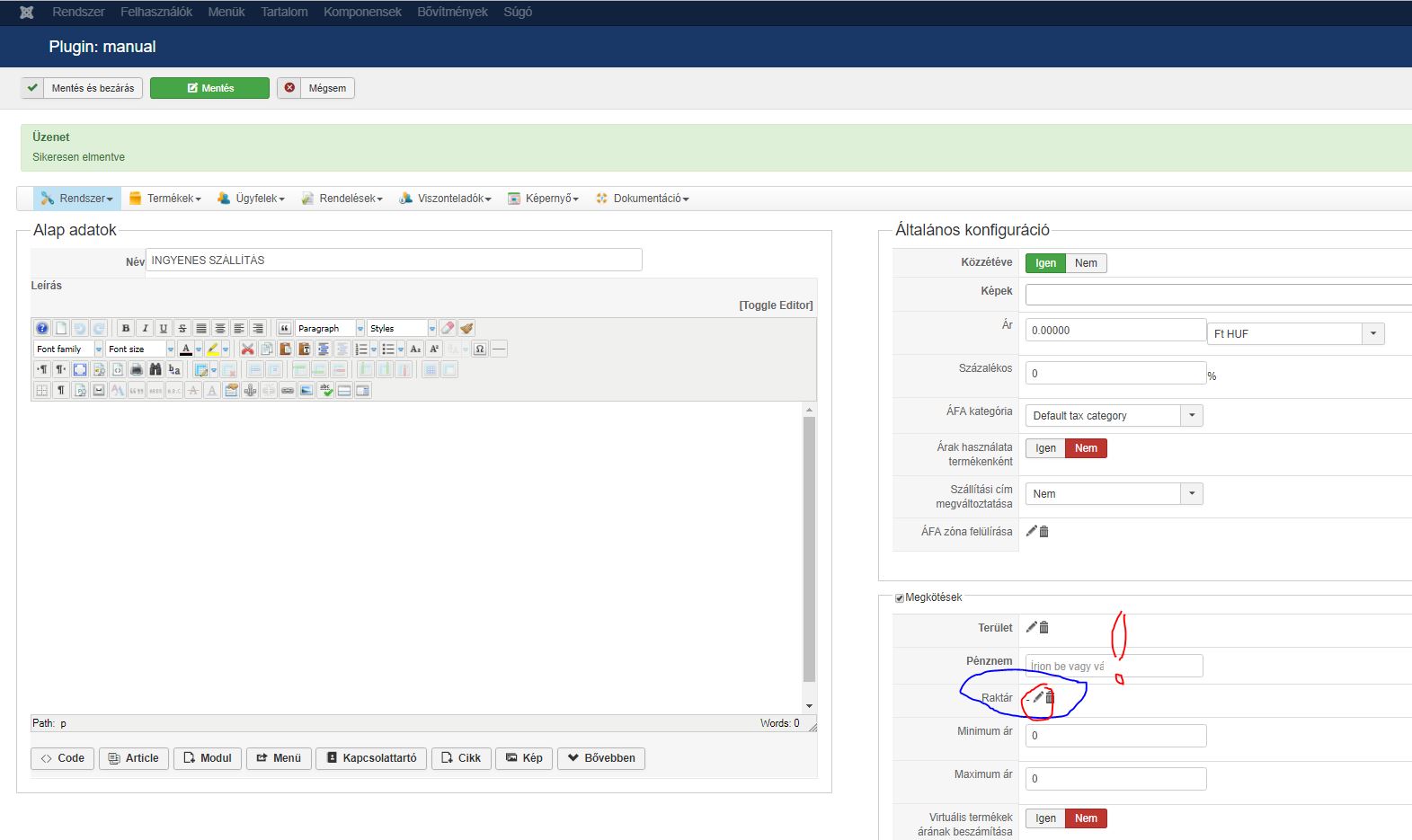Viewport: 1412px width, 840px height.
Task: Click the Bővebben button
Action: (x=600, y=758)
